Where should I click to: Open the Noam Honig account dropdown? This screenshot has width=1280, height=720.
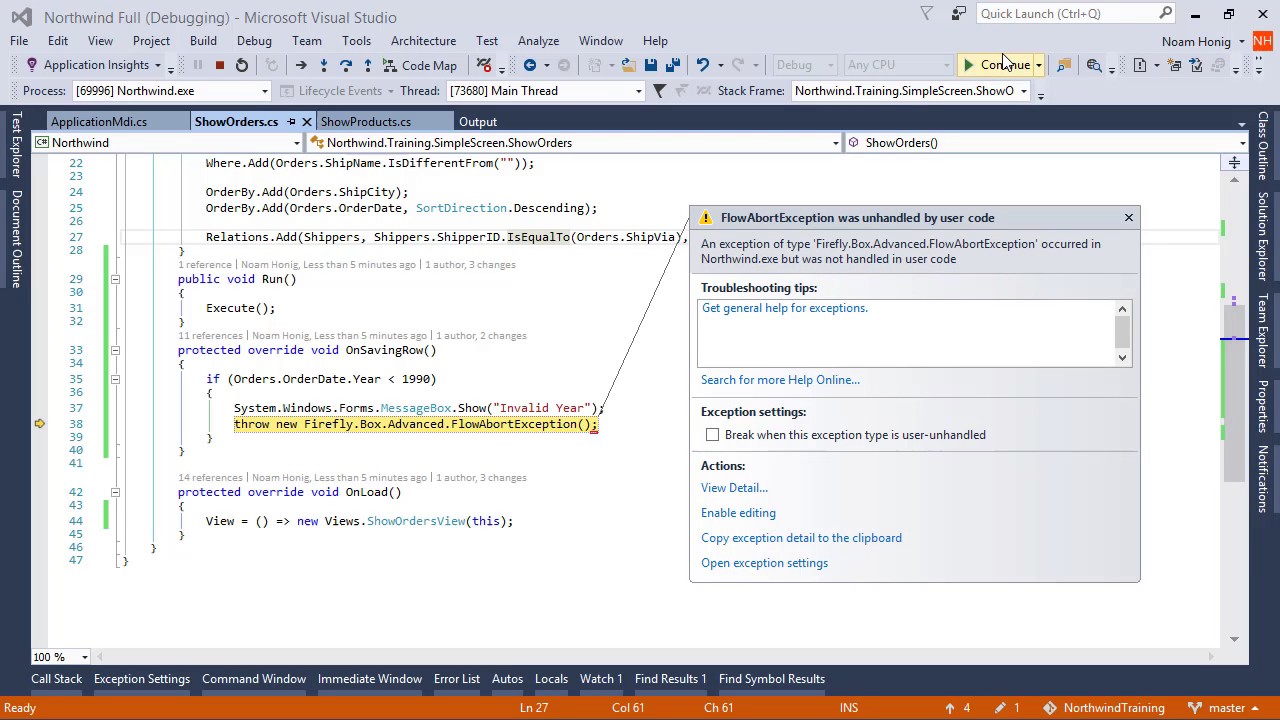(x=1241, y=42)
